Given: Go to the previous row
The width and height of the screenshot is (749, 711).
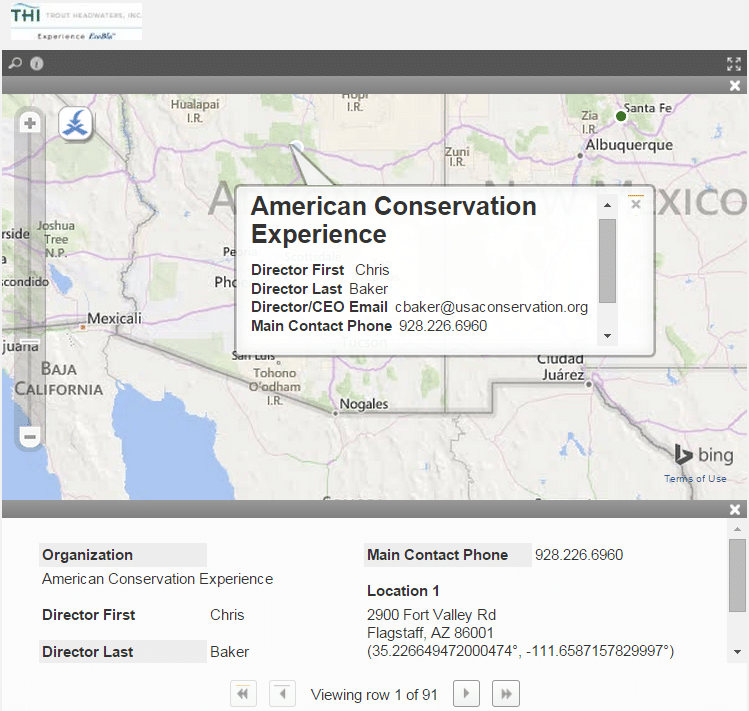Looking at the screenshot, I should [283, 694].
